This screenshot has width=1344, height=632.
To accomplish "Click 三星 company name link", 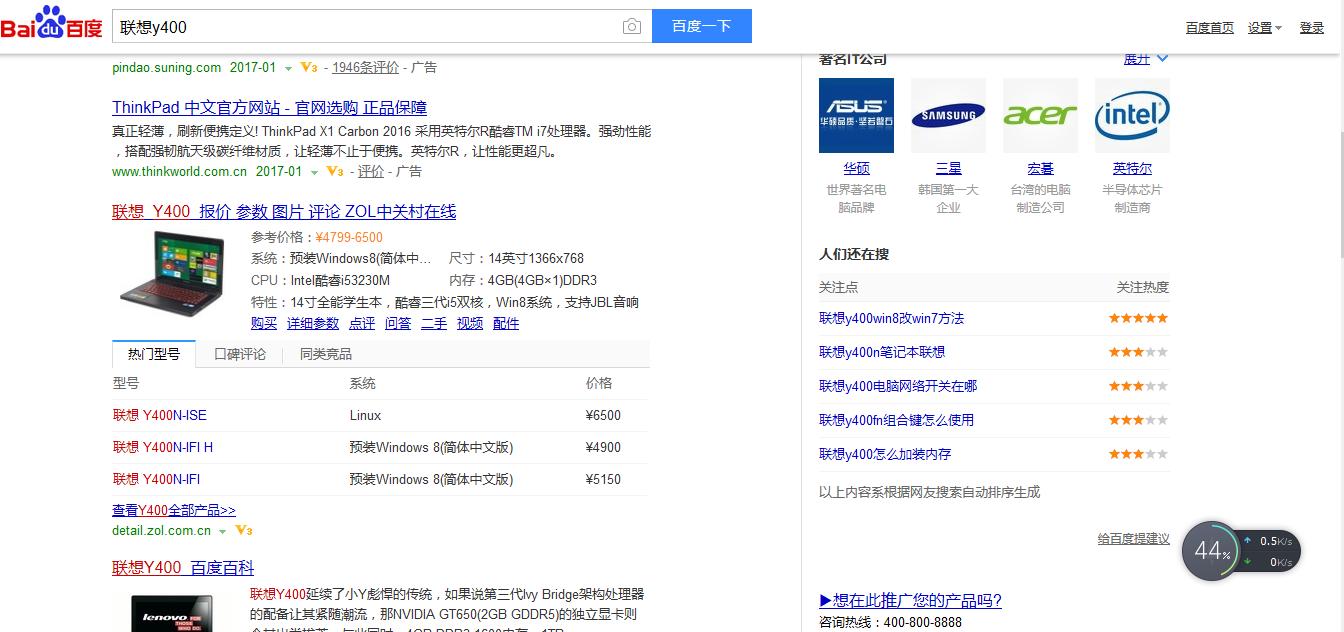I will pyautogui.click(x=948, y=169).
